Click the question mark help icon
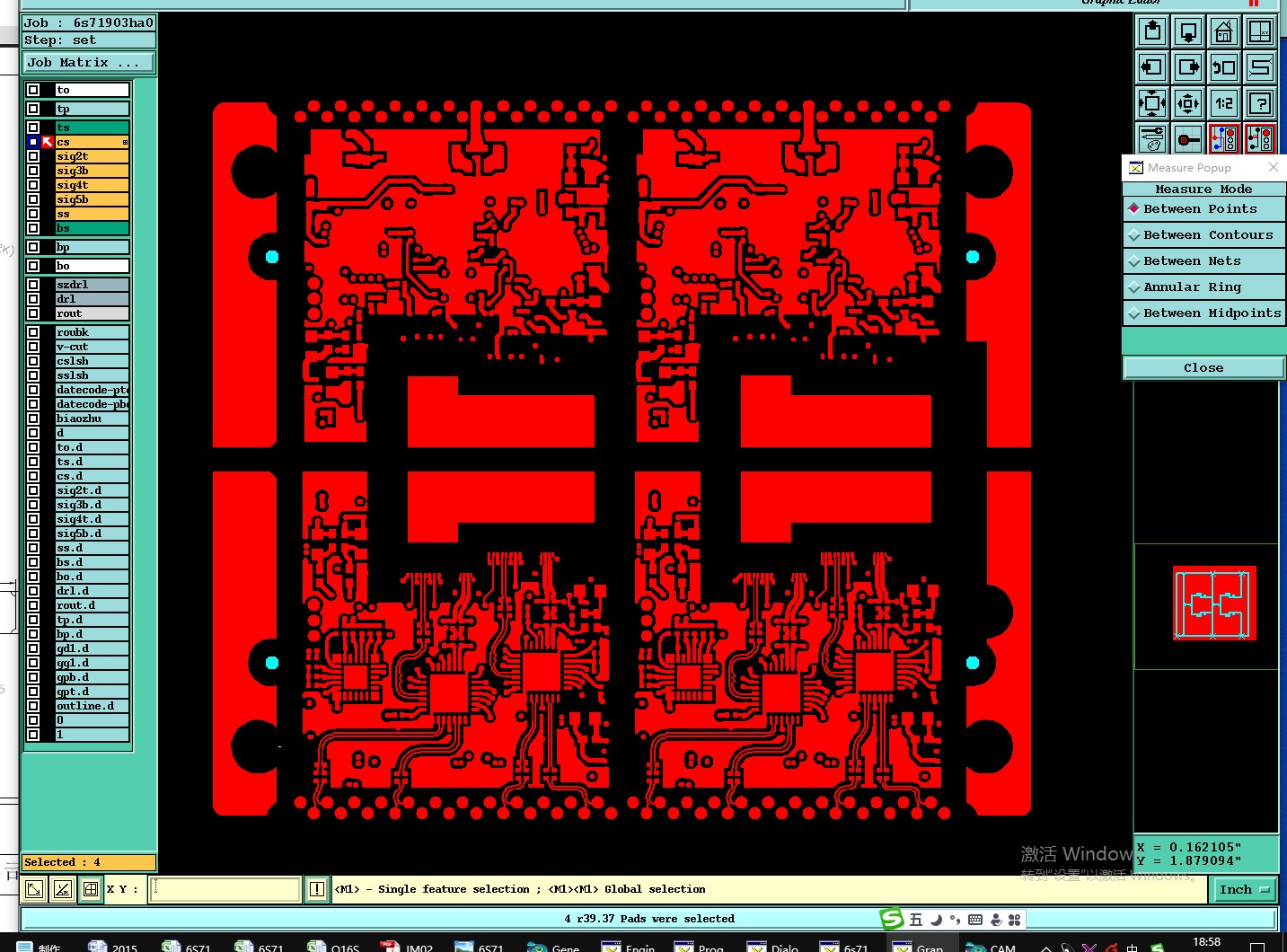The width and height of the screenshot is (1287, 952). click(1260, 103)
